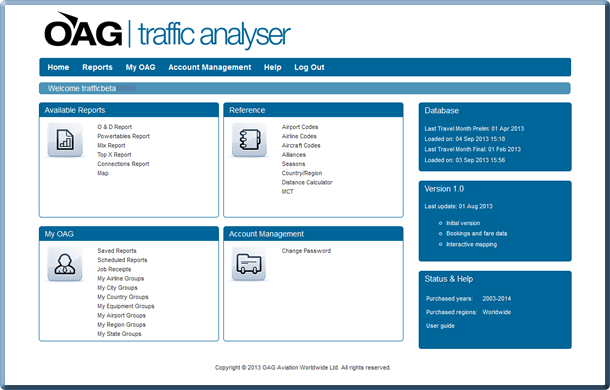Open Job Receipts link

pyautogui.click(x=114, y=269)
